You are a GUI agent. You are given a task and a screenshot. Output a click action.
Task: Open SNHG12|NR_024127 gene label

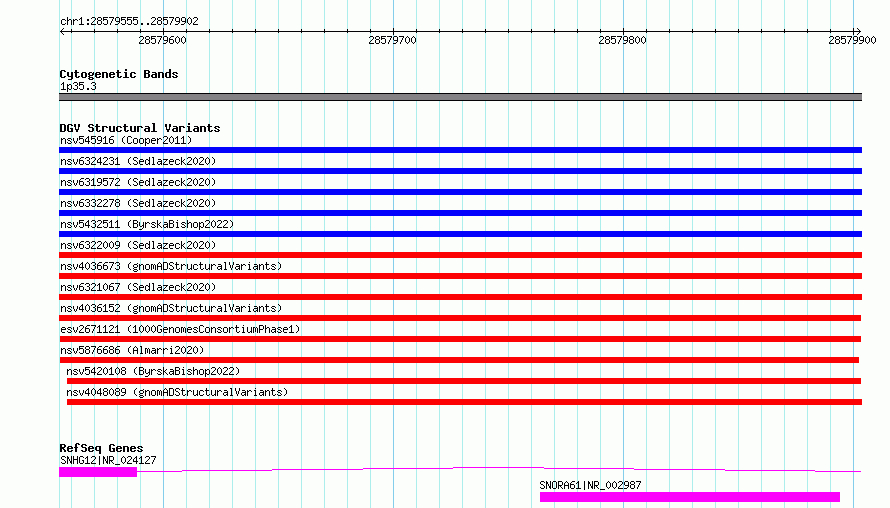(108, 460)
